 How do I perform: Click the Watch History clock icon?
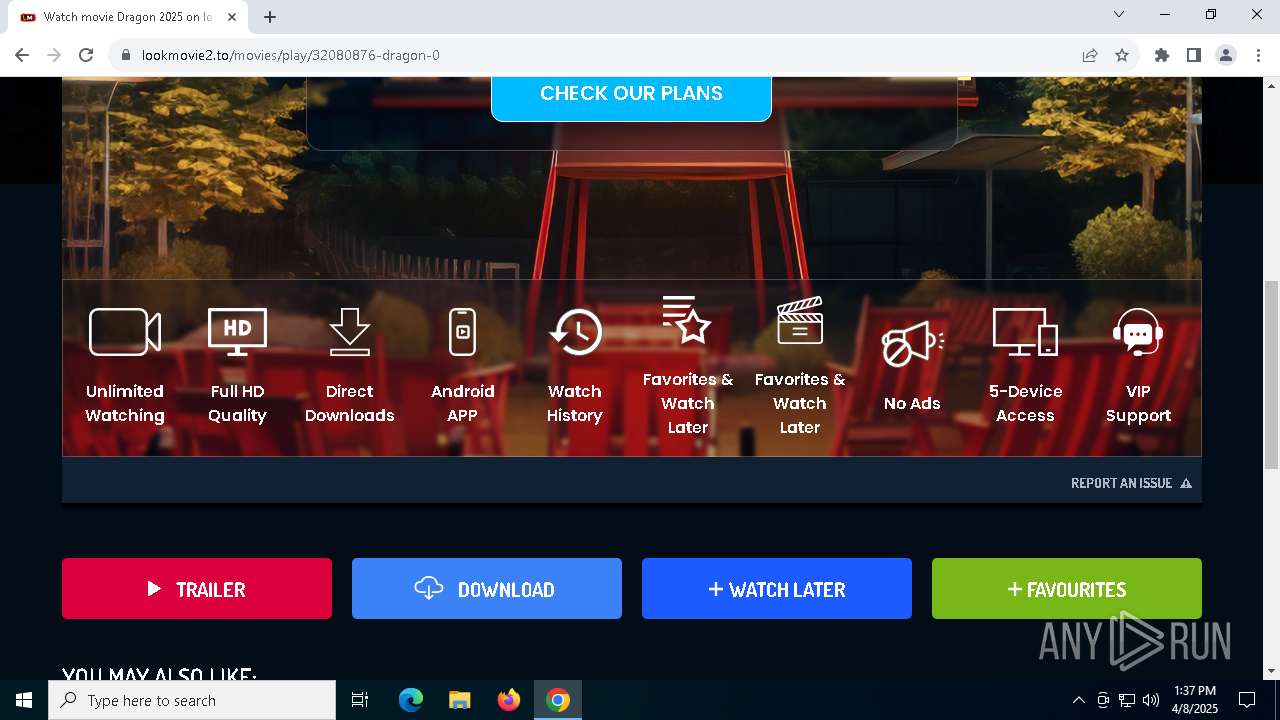575,332
